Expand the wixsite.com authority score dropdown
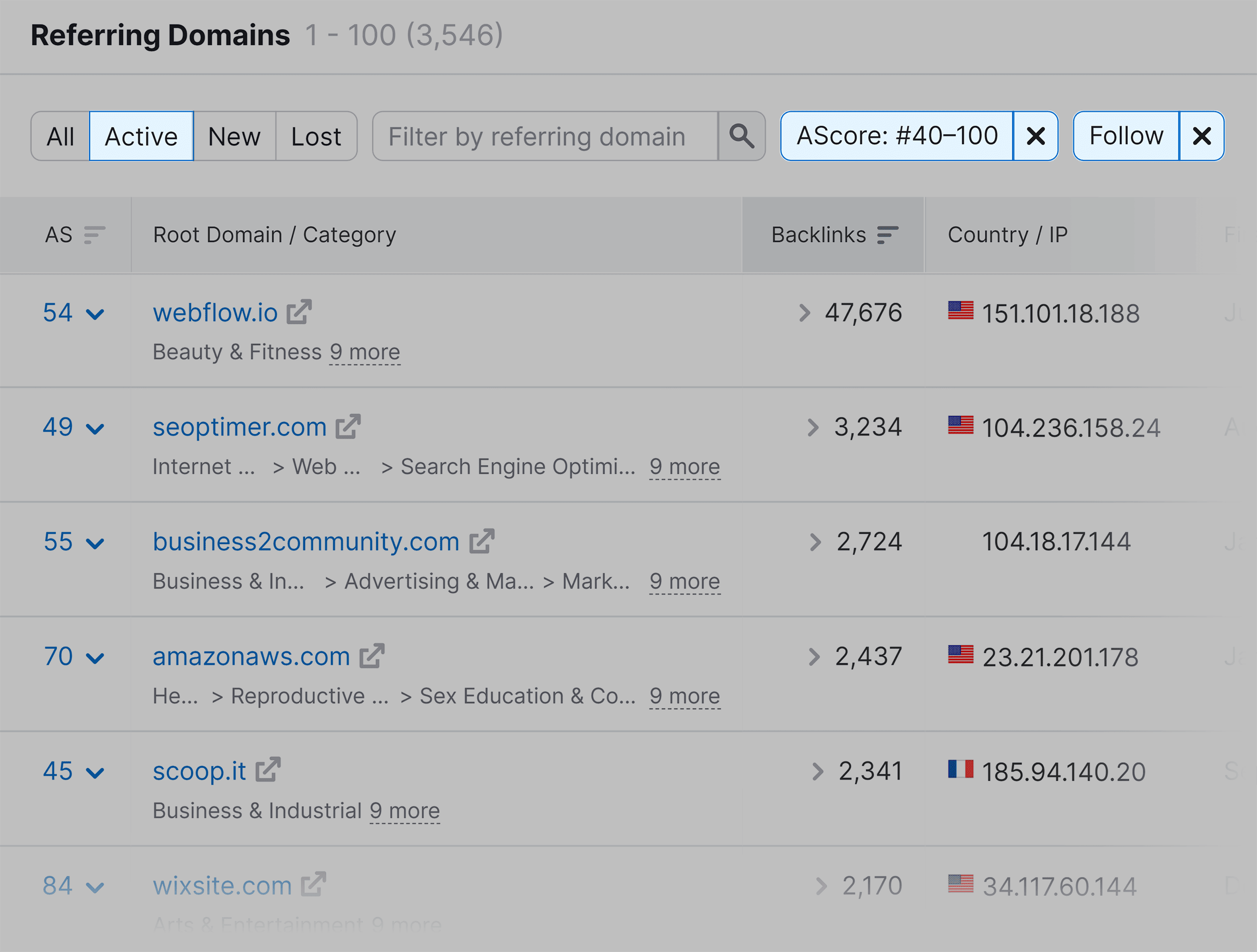Screen dimensions: 1257x952 tap(96, 886)
